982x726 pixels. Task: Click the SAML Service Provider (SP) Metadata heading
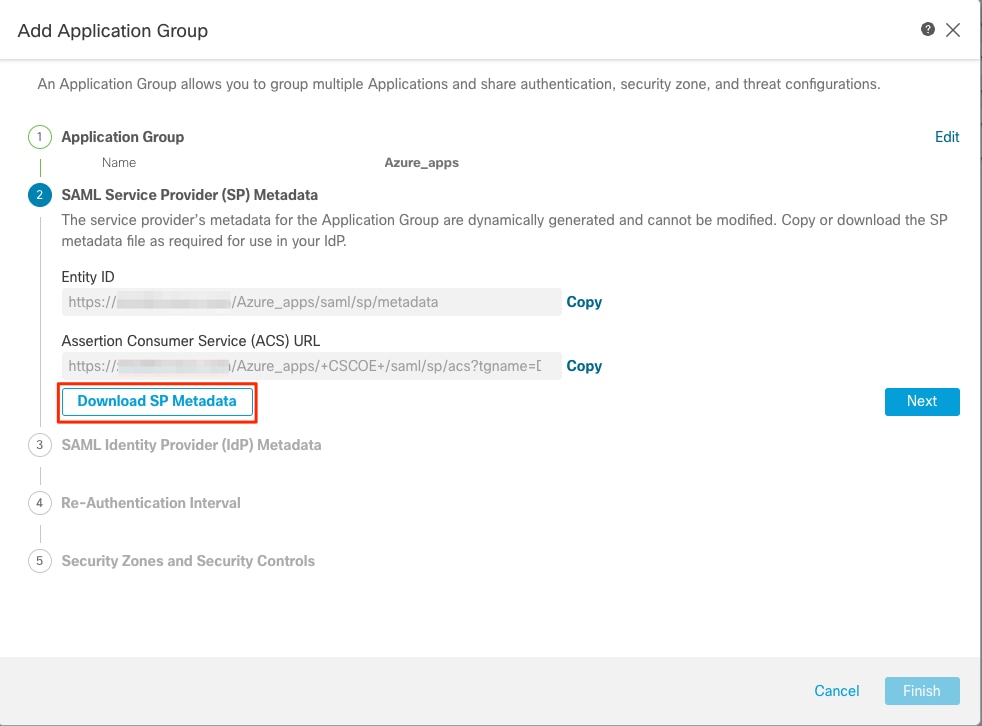pos(189,195)
